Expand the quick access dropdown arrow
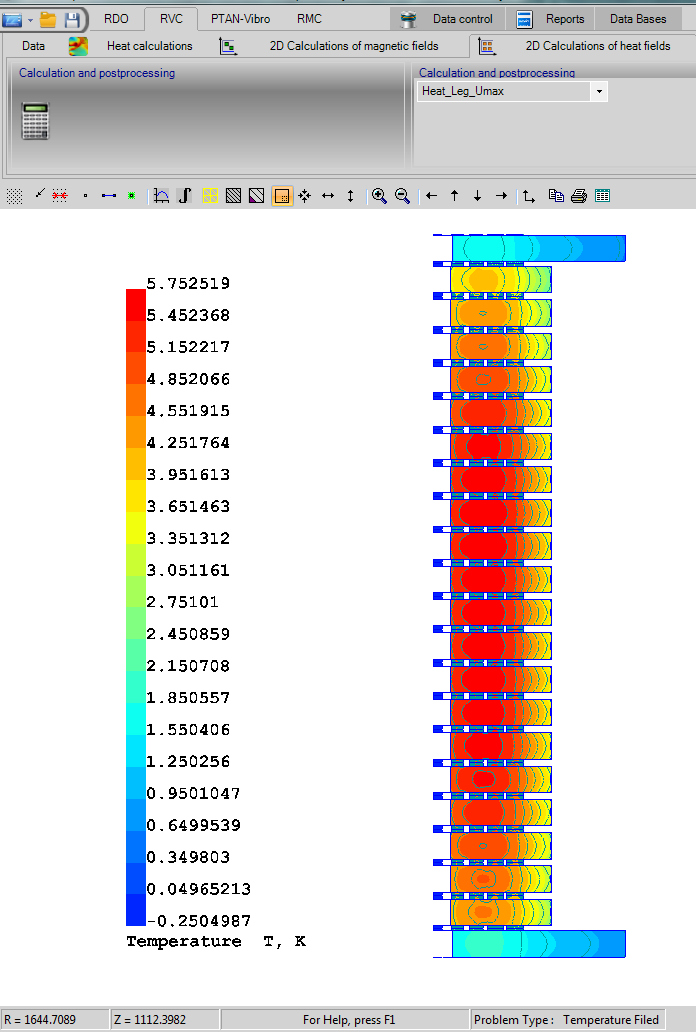This screenshot has width=696, height=1032. [30, 20]
